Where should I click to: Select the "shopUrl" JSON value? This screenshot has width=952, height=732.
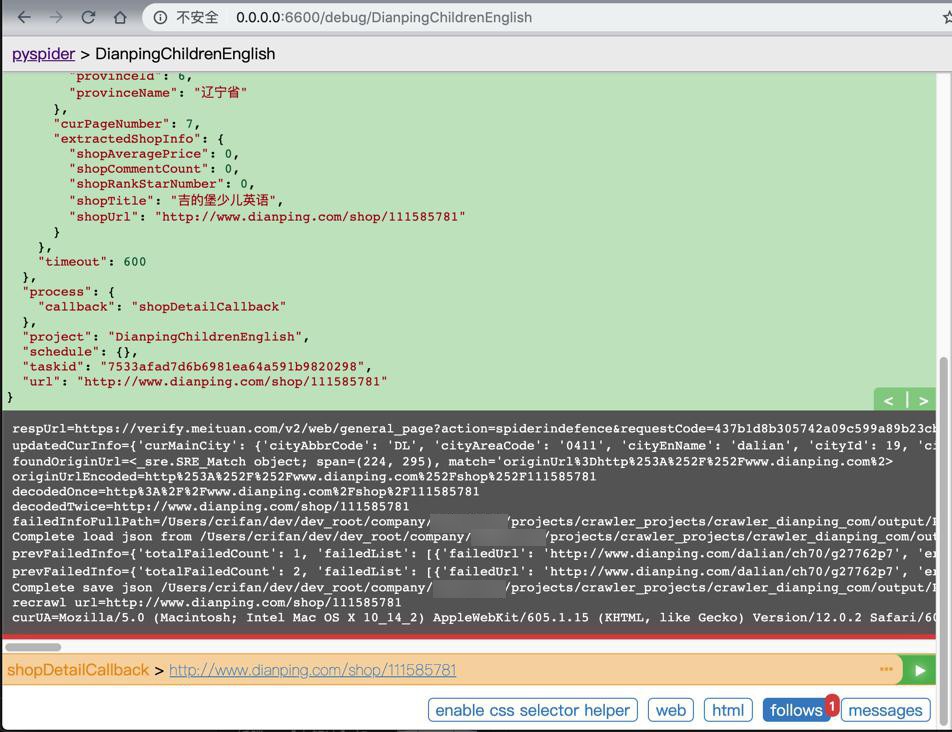310,217
